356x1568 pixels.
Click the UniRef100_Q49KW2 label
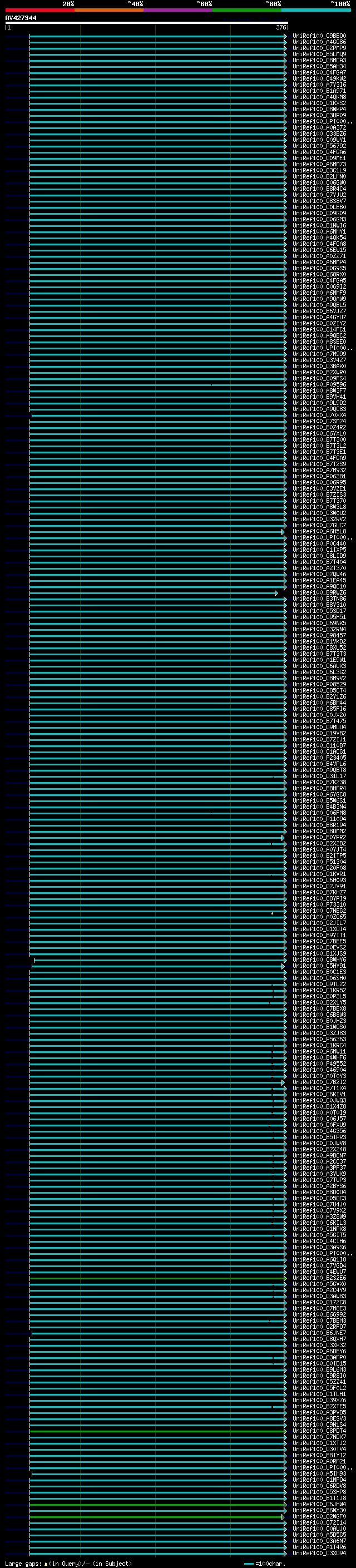319,78
